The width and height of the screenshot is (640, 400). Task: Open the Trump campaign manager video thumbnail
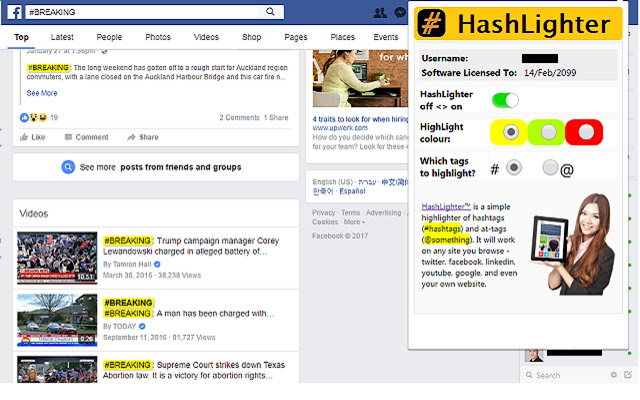(x=57, y=258)
